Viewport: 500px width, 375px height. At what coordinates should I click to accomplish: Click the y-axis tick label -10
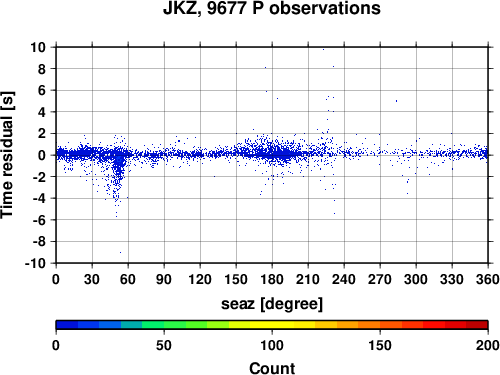coord(35,263)
